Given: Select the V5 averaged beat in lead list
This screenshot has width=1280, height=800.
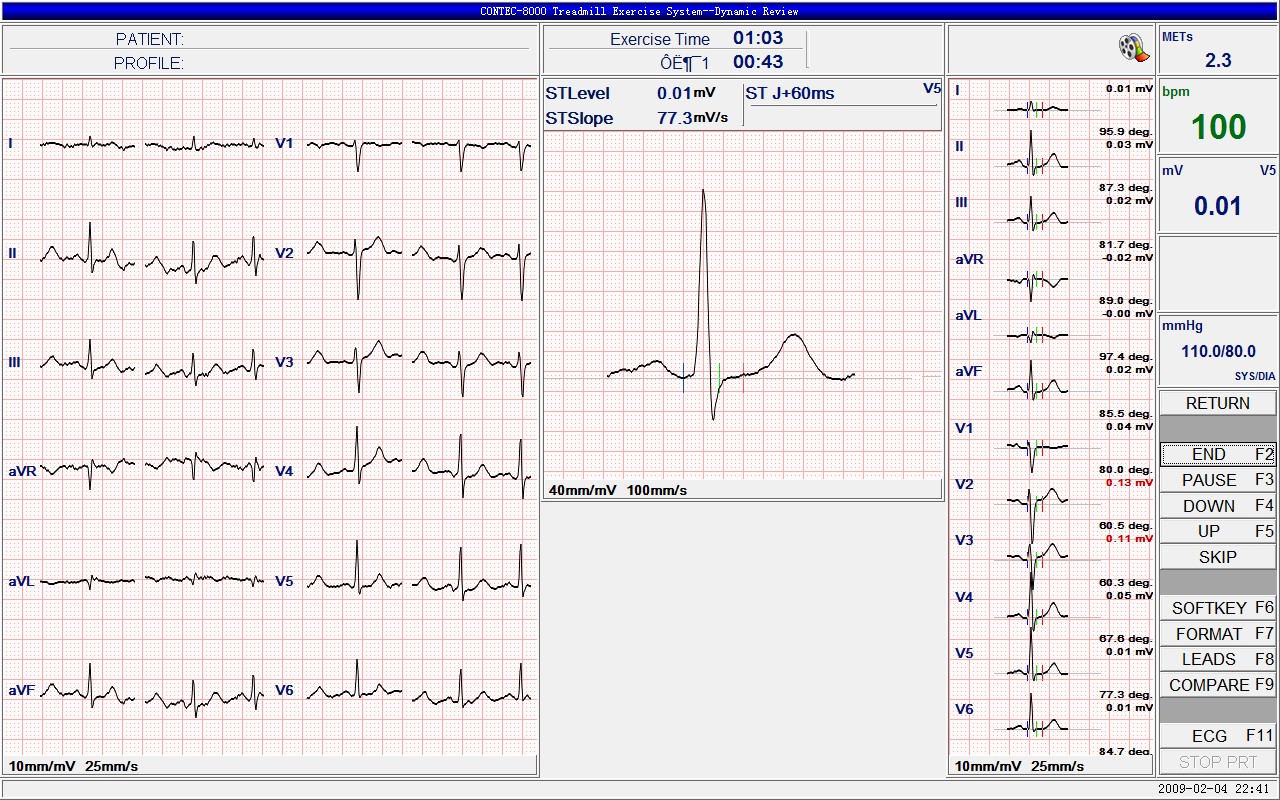Looking at the screenshot, I should coord(1035,665).
